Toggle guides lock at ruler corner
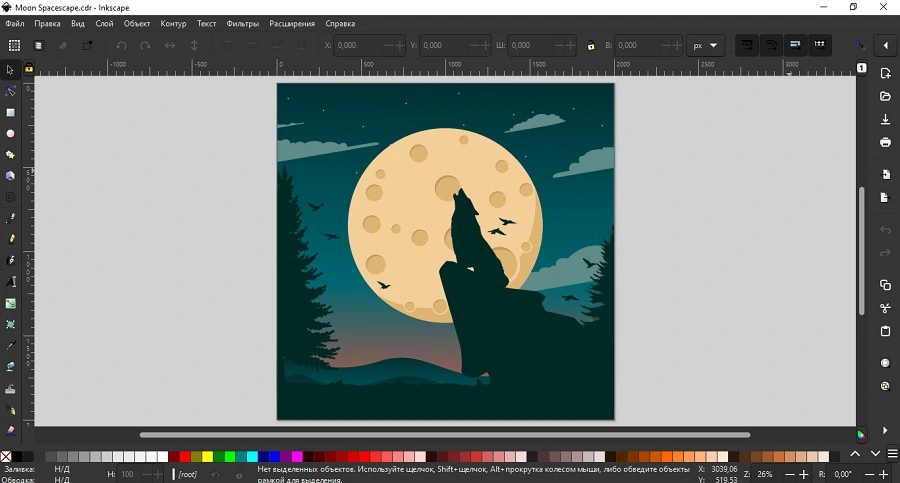This screenshot has height=483, width=900. (x=28, y=69)
